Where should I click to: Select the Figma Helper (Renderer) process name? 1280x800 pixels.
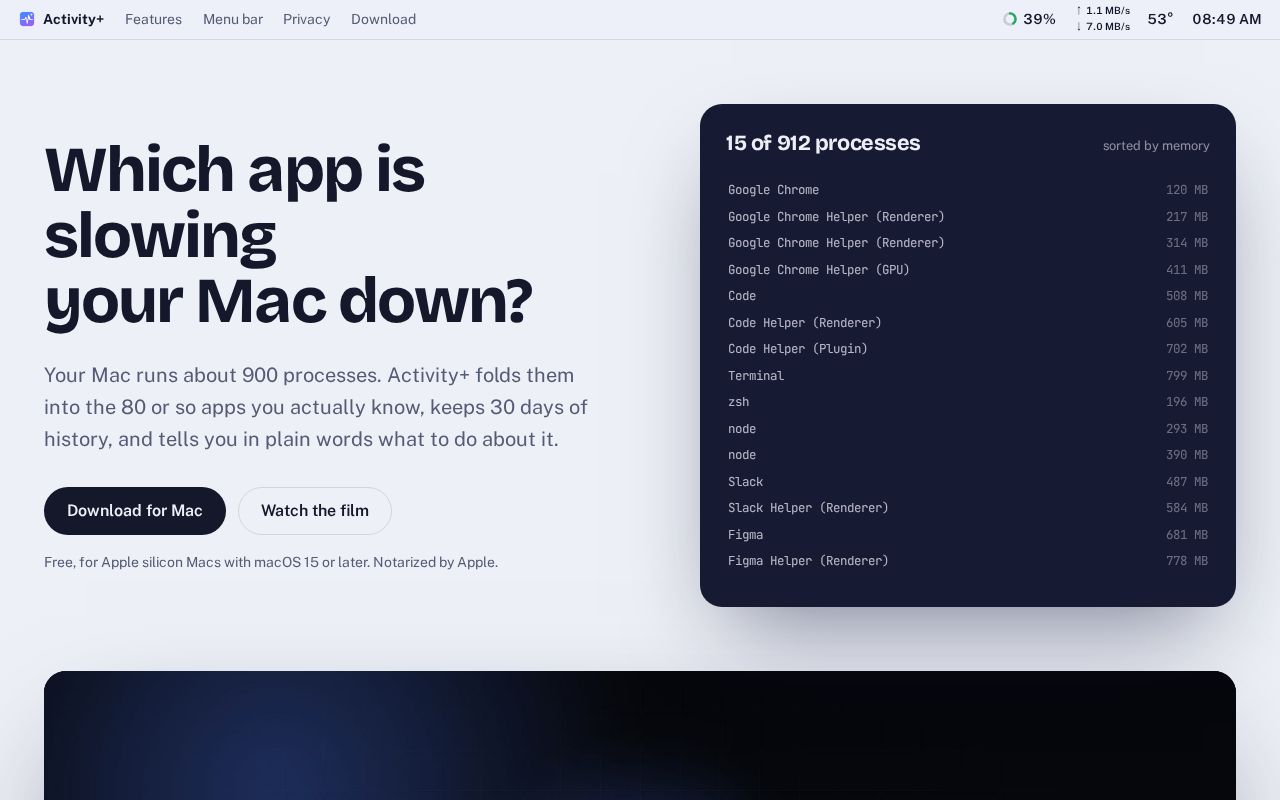pos(808,561)
